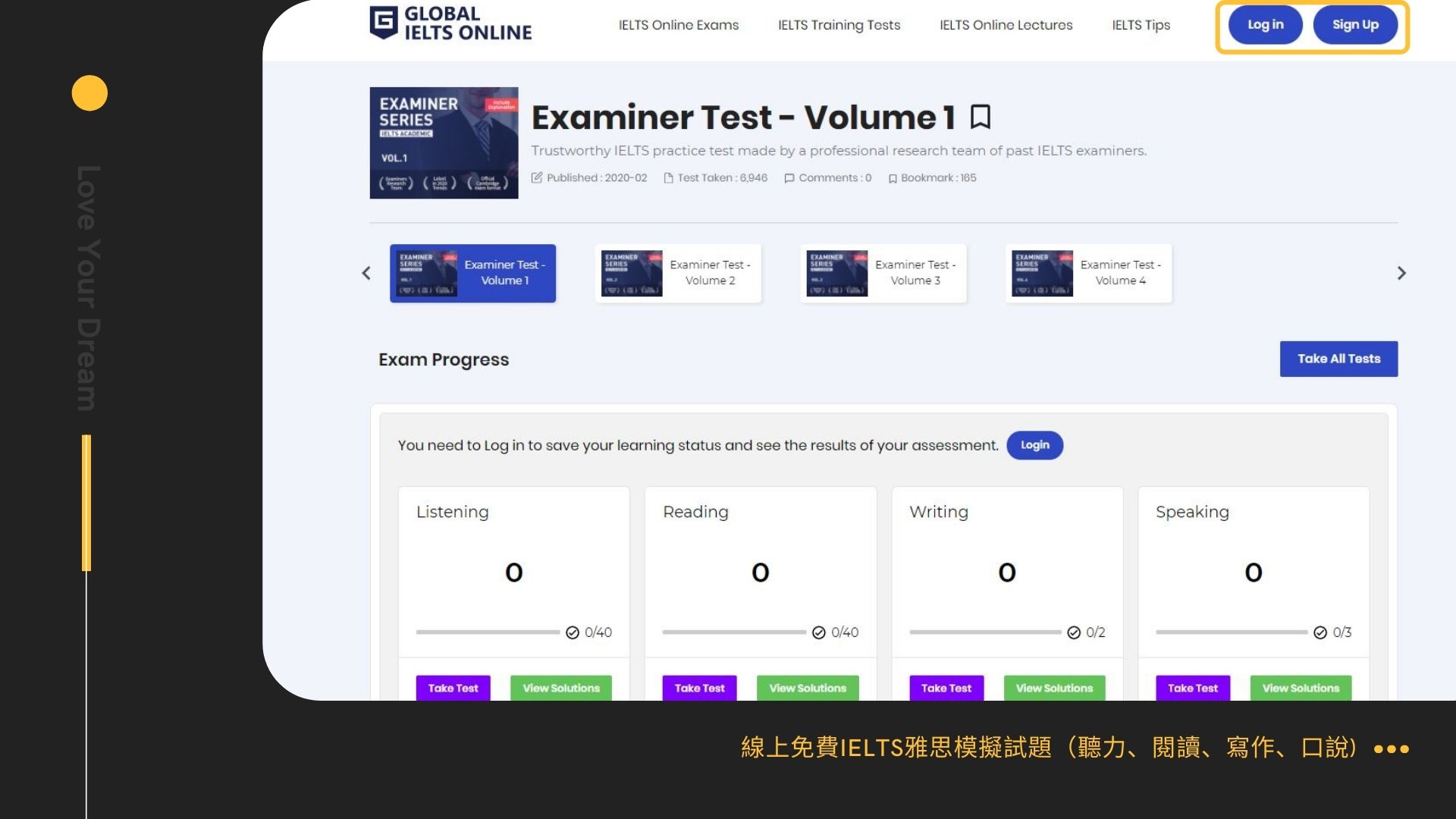Click the Log in button
Viewport: 1456px width, 819px height.
(x=1266, y=24)
